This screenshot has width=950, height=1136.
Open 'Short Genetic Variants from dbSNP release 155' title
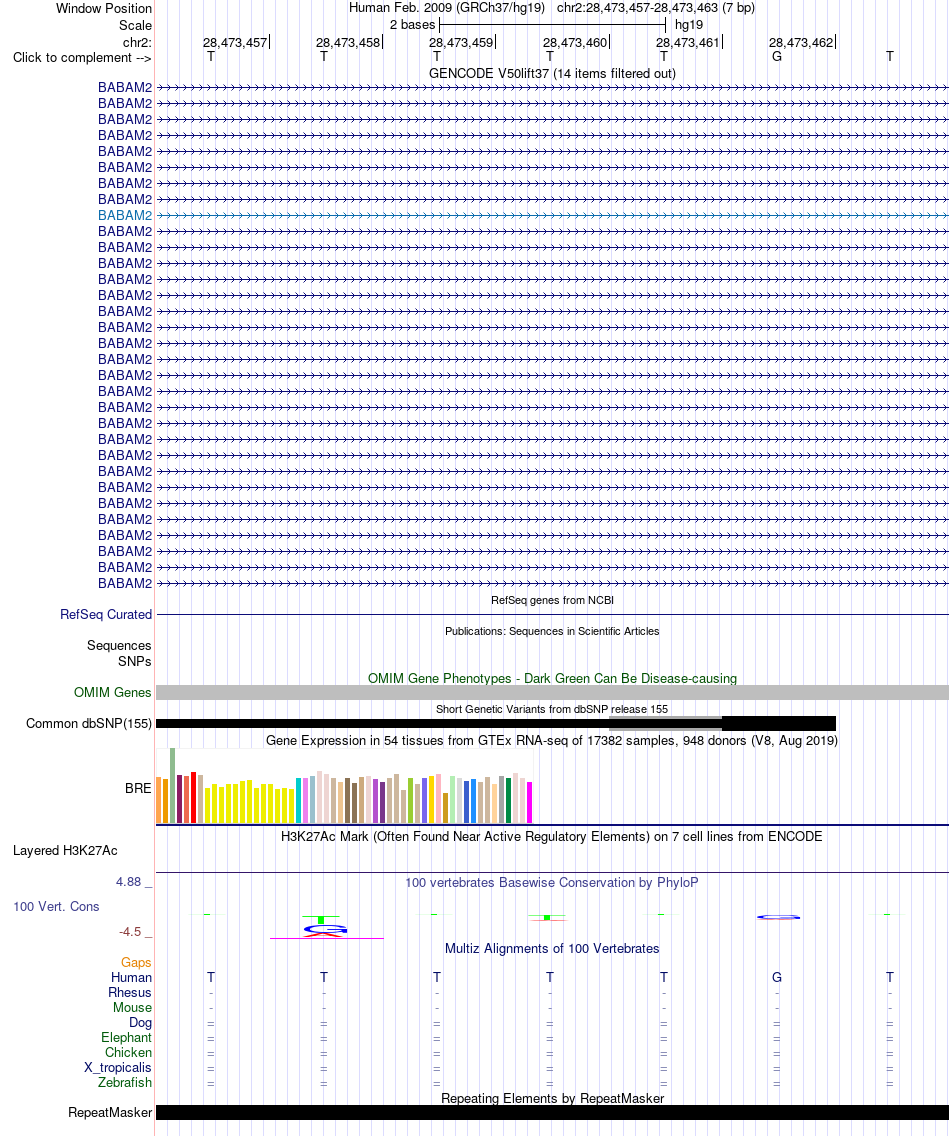pos(552,709)
